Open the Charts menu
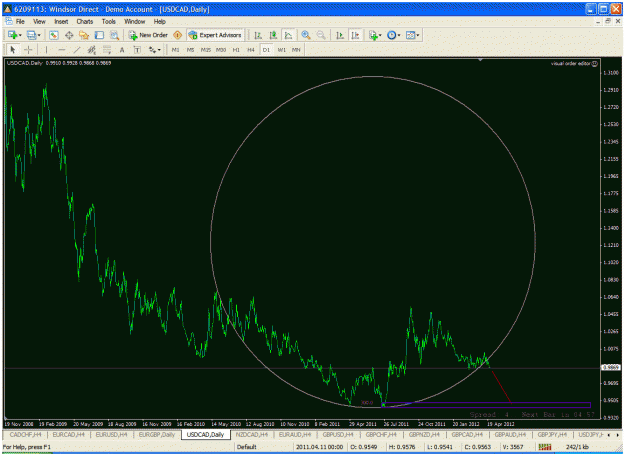This screenshot has width=625, height=454. coord(85,22)
